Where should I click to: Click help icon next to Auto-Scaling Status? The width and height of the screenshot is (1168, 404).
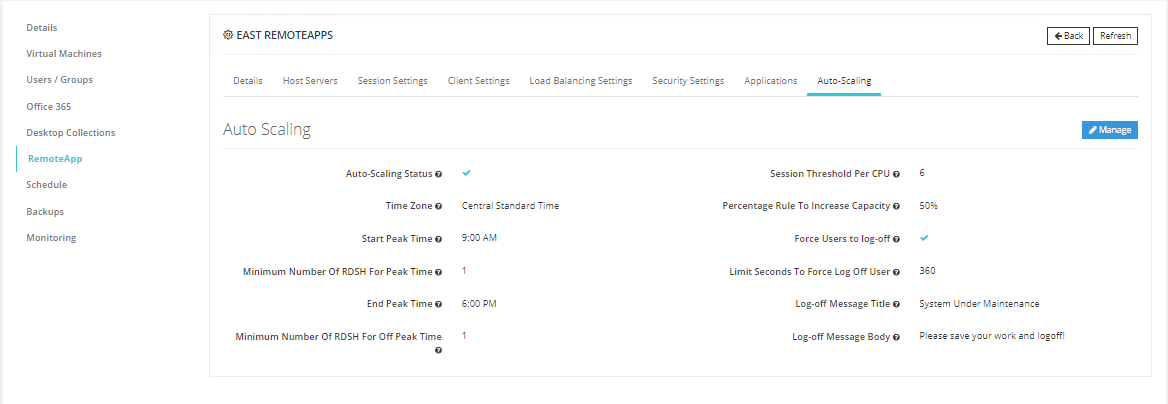click(x=439, y=174)
